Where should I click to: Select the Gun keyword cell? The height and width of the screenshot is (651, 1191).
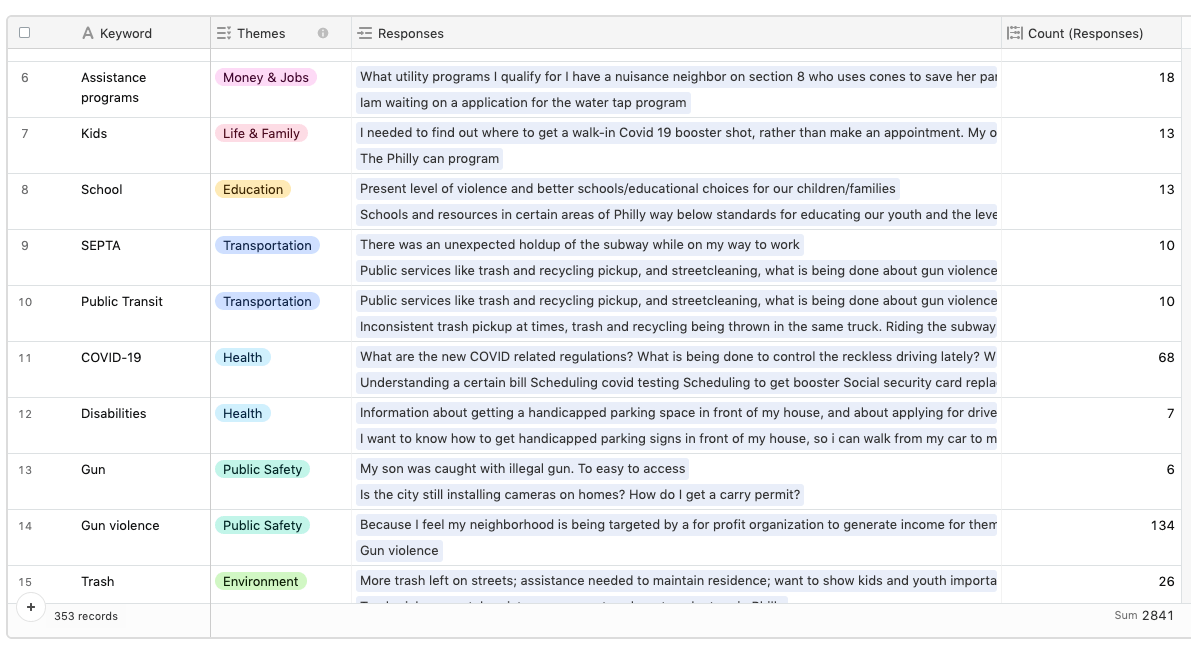click(141, 482)
